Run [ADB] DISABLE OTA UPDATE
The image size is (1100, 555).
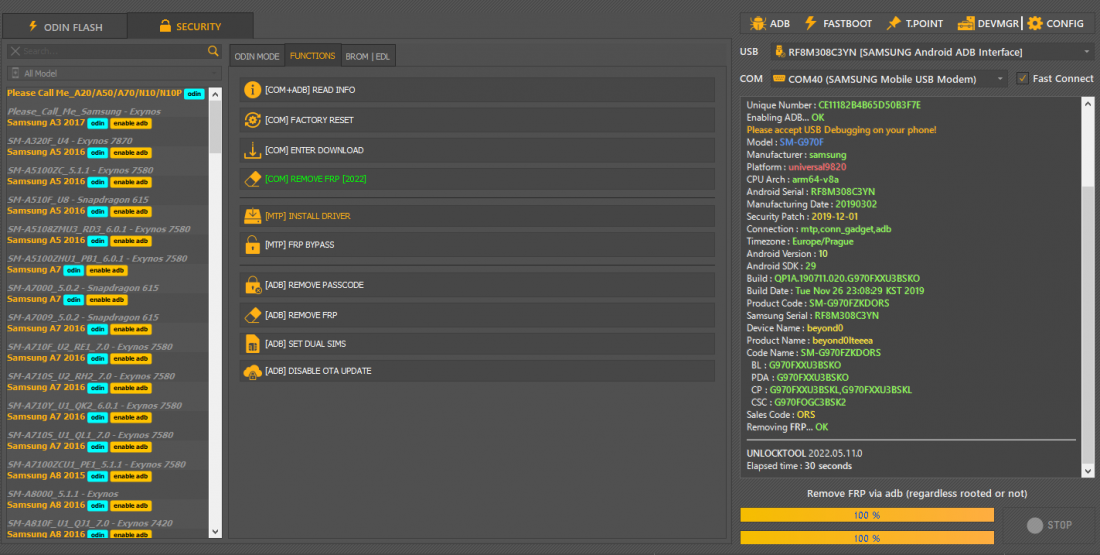[477, 371]
